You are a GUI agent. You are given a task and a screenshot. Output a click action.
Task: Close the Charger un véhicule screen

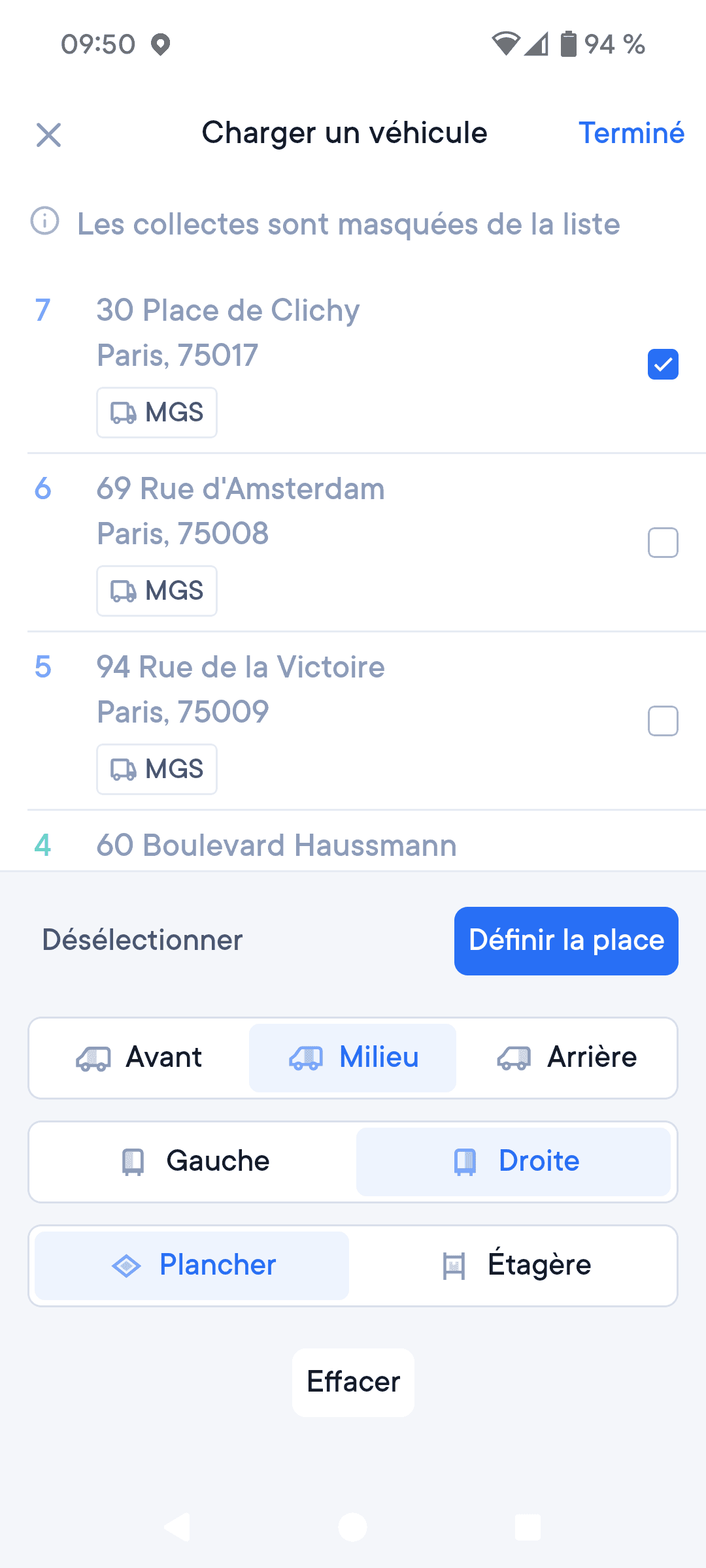(x=48, y=135)
